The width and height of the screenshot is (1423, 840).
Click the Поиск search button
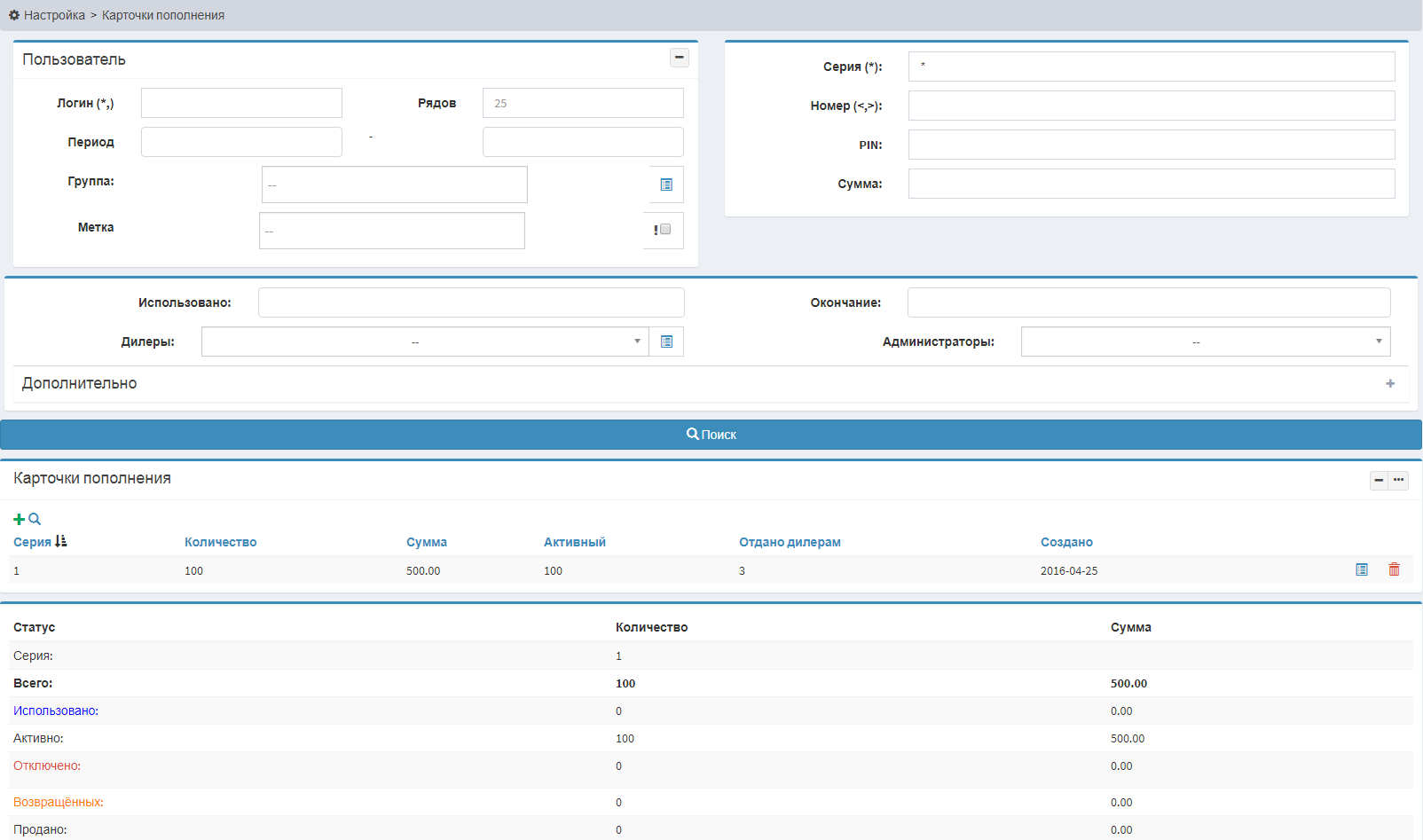711,435
